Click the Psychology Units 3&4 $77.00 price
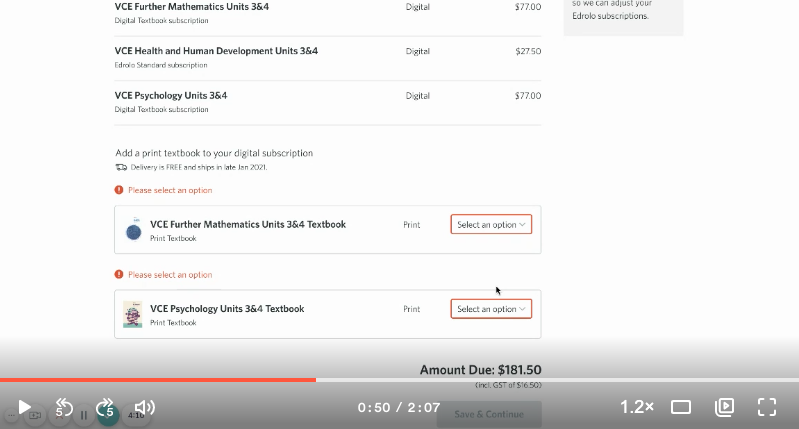 (x=528, y=95)
